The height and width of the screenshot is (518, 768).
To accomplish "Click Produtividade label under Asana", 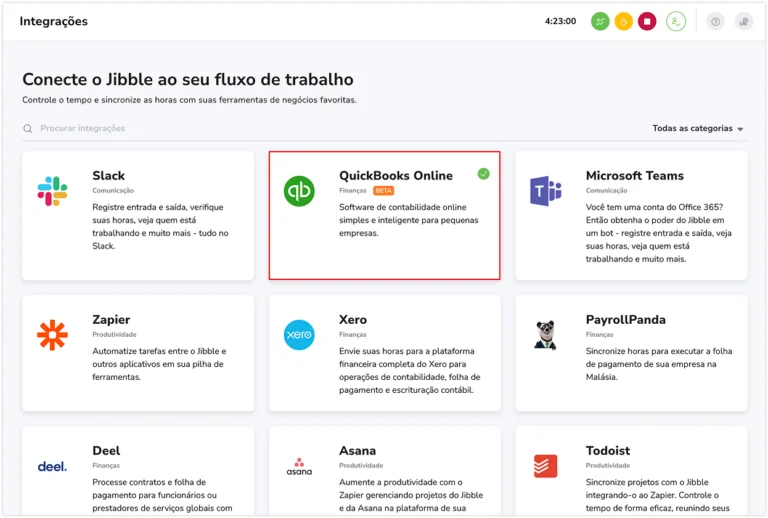I will coord(361,466).
